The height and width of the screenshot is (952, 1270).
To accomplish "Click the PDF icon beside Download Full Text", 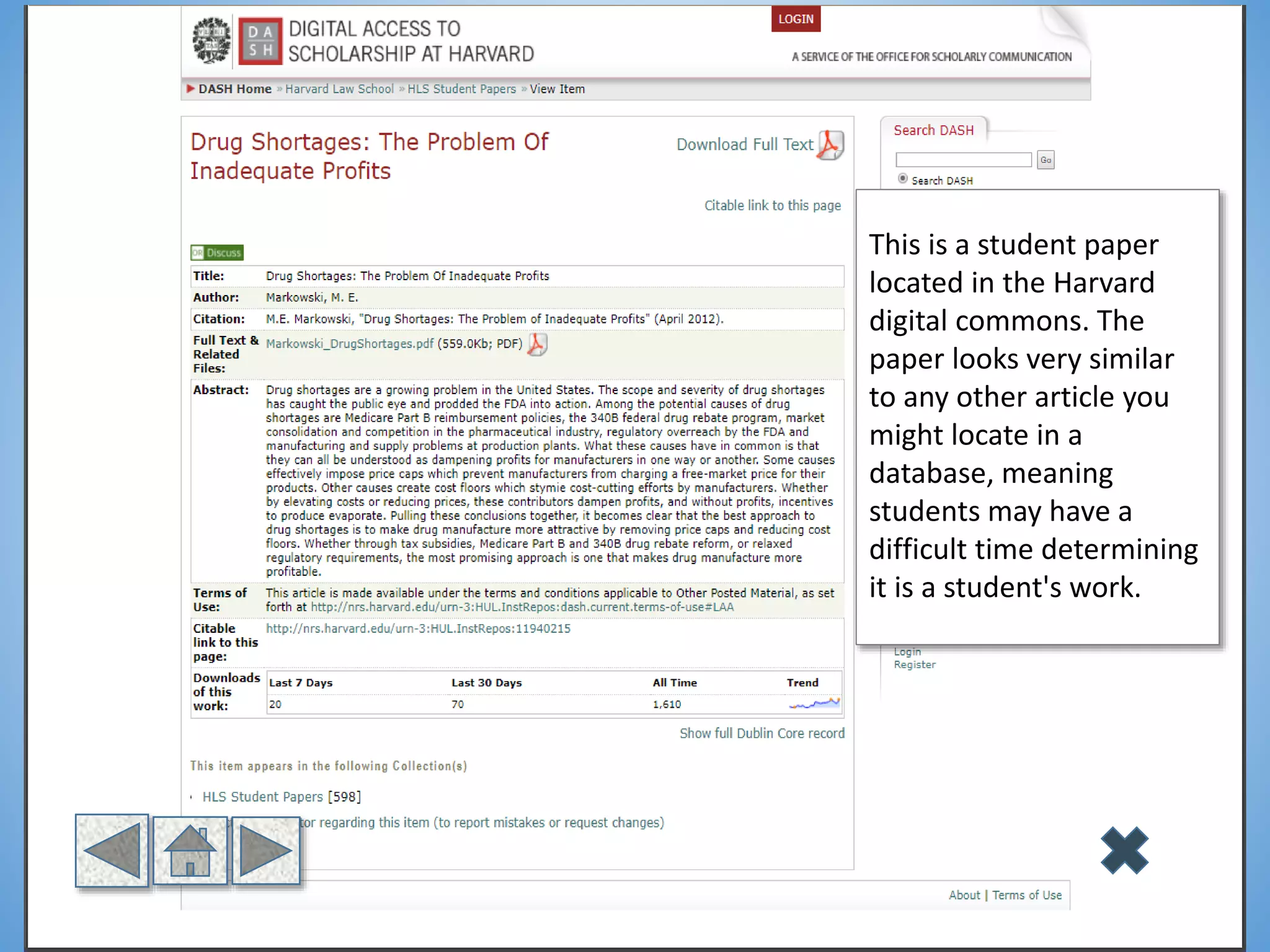I will [x=830, y=146].
